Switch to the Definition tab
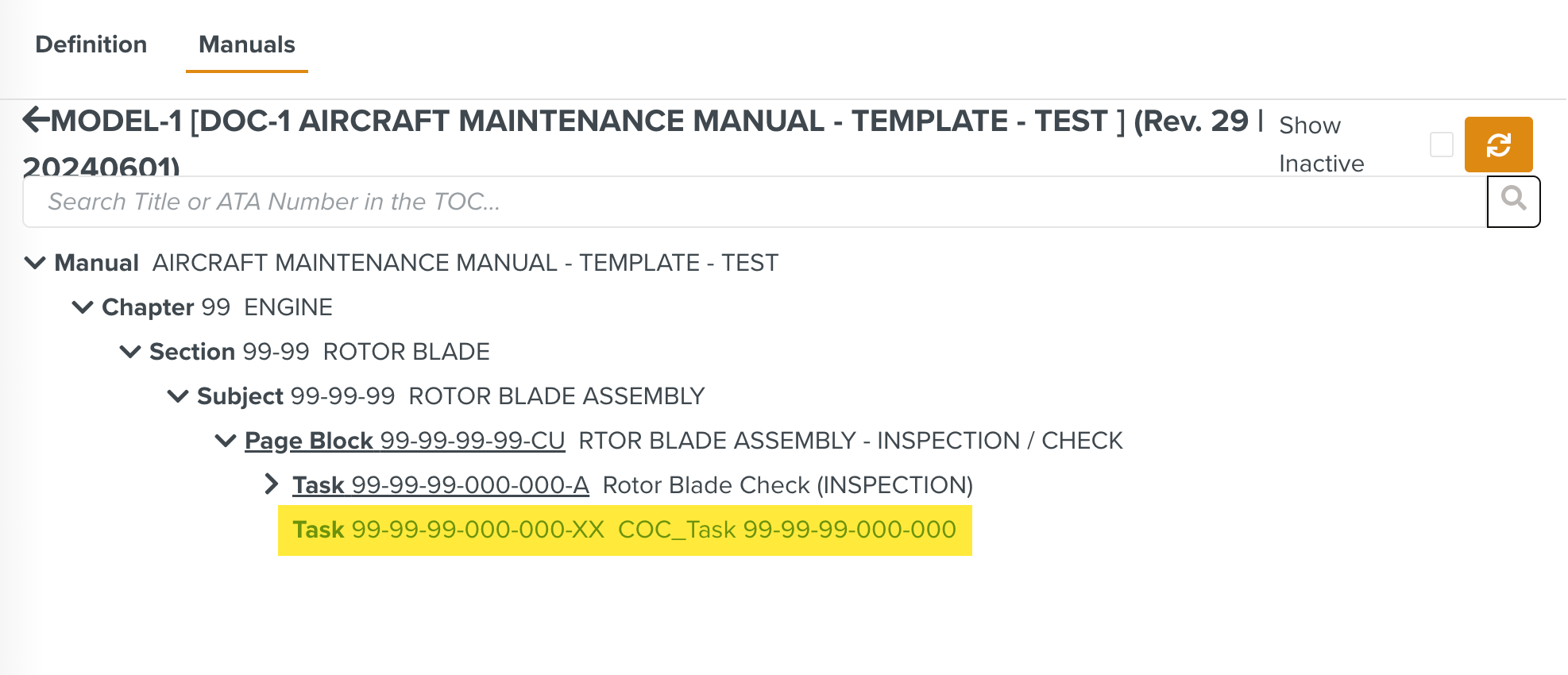The height and width of the screenshot is (675, 1568). pos(91,44)
